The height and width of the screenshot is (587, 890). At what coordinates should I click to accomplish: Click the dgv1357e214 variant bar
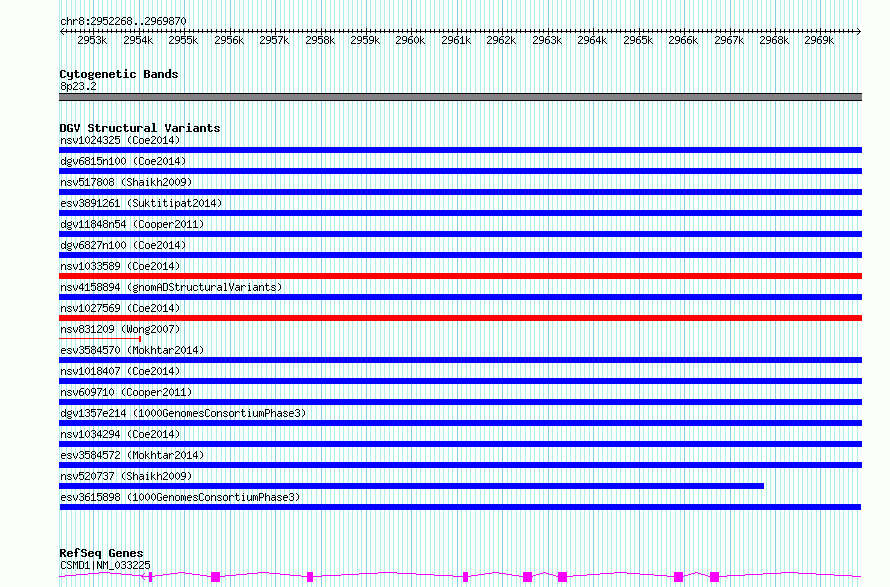pyautogui.click(x=460, y=423)
